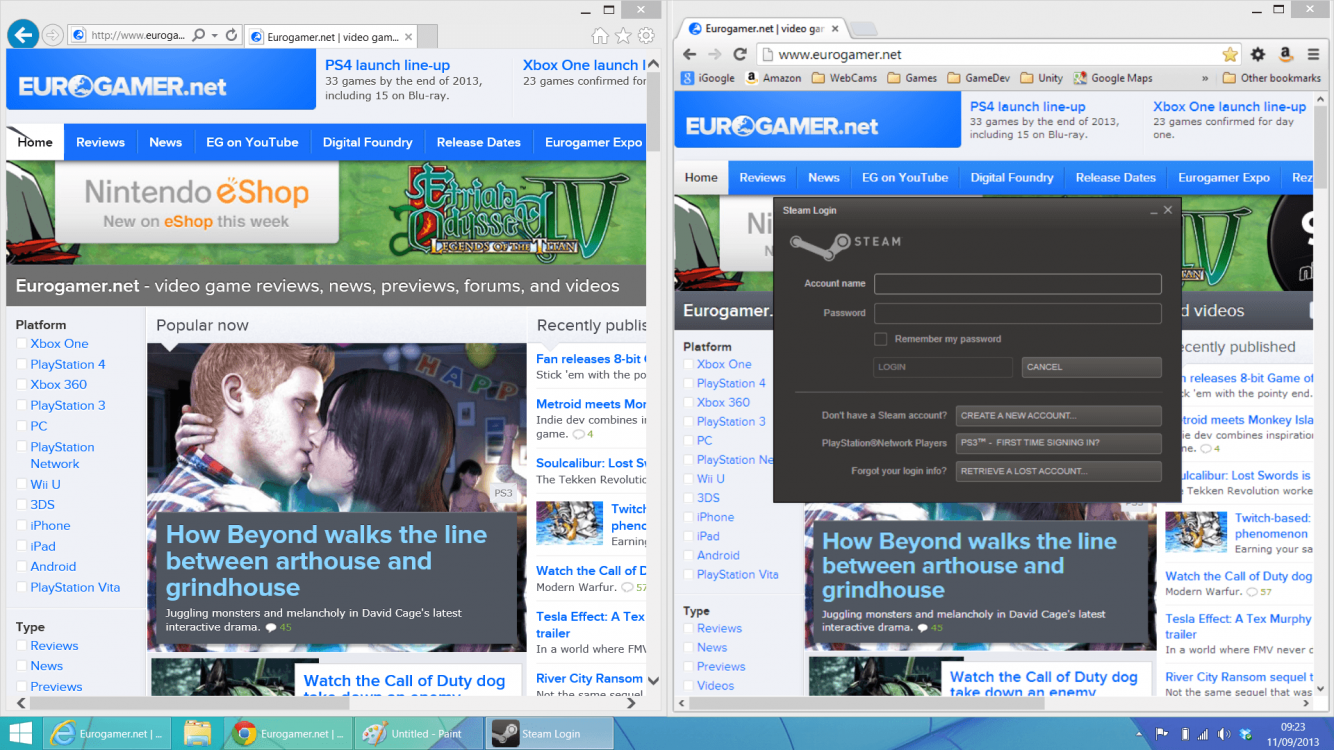1334x750 pixels.
Task: Click the gear extension icon in Chrome toolbar
Action: (1258, 55)
